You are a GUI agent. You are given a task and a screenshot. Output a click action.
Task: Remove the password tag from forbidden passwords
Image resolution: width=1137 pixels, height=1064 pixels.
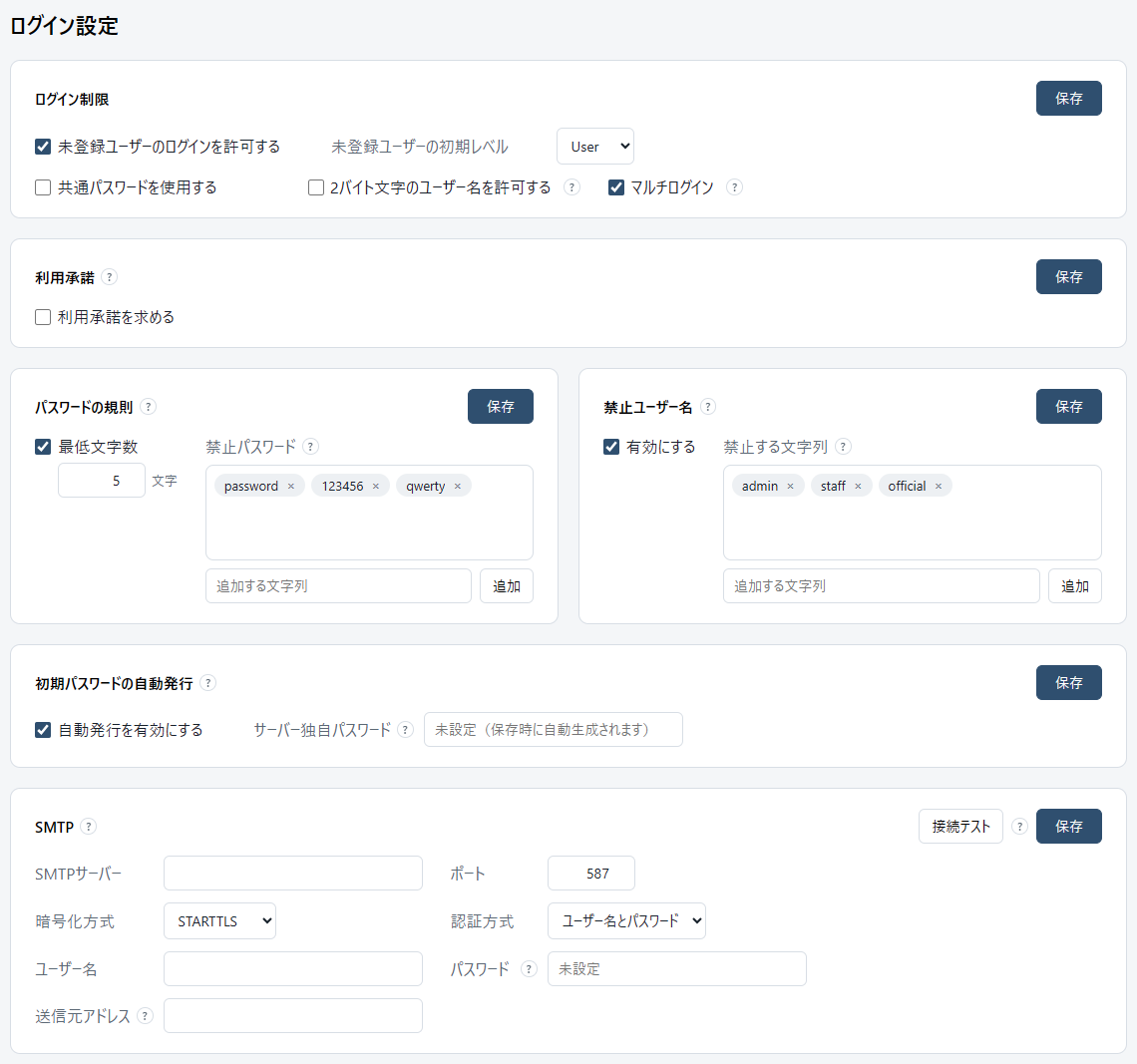(x=291, y=487)
